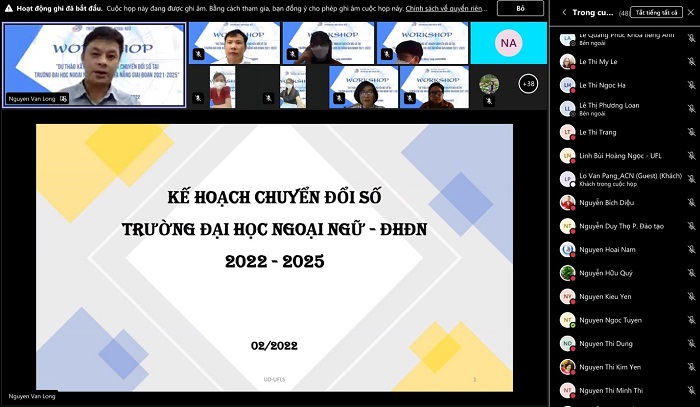Click Nguyen Thi Kim Yen's profile photo
This screenshot has height=407, width=700.
click(567, 367)
